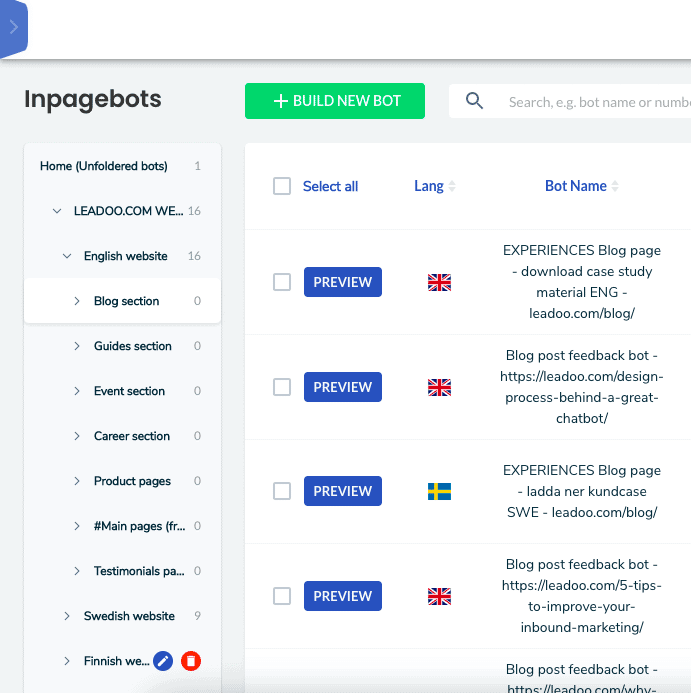Expand the Event section folder
691x693 pixels.
point(76,391)
